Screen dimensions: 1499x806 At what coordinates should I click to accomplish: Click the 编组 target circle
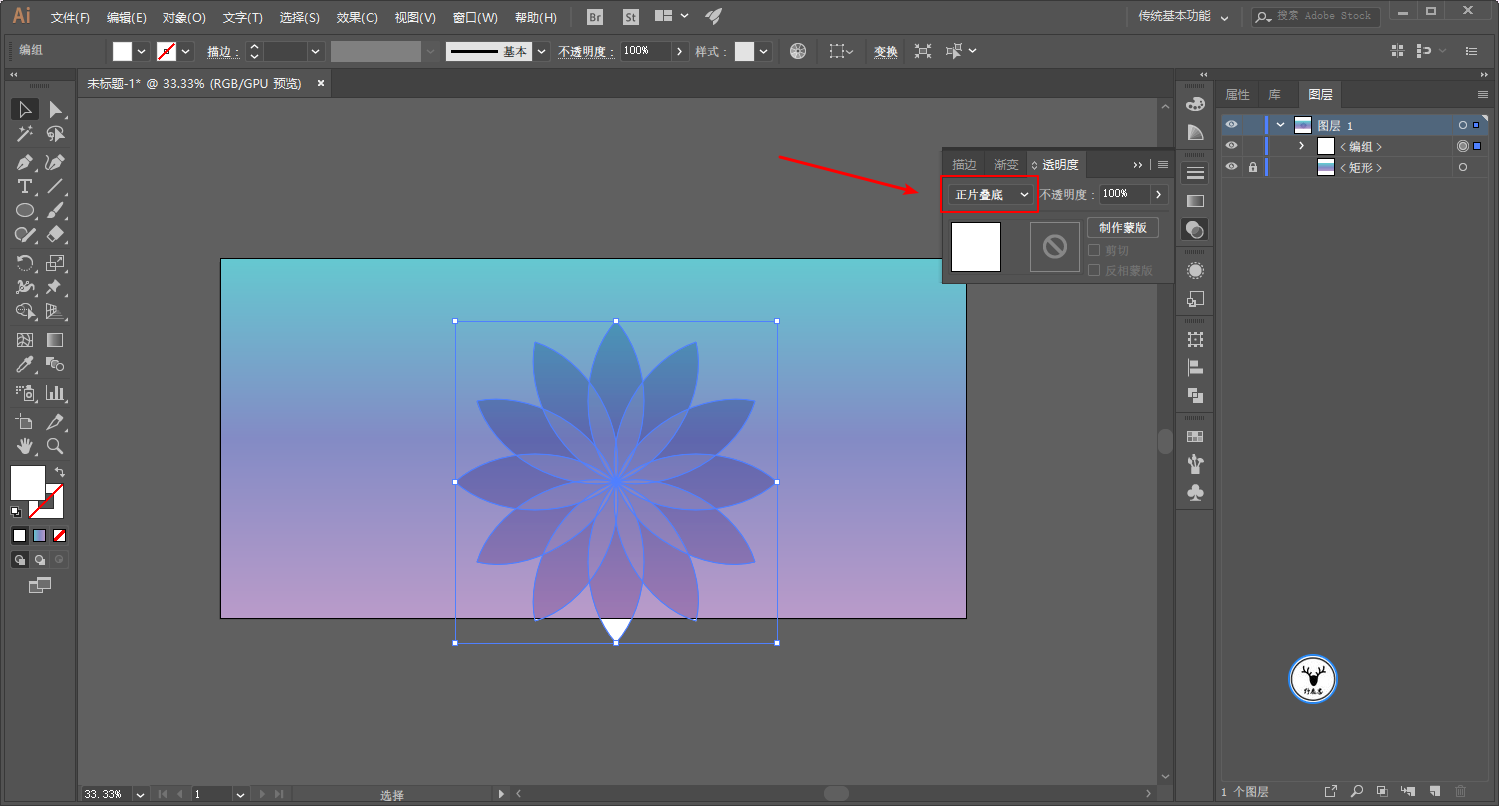tap(1462, 146)
